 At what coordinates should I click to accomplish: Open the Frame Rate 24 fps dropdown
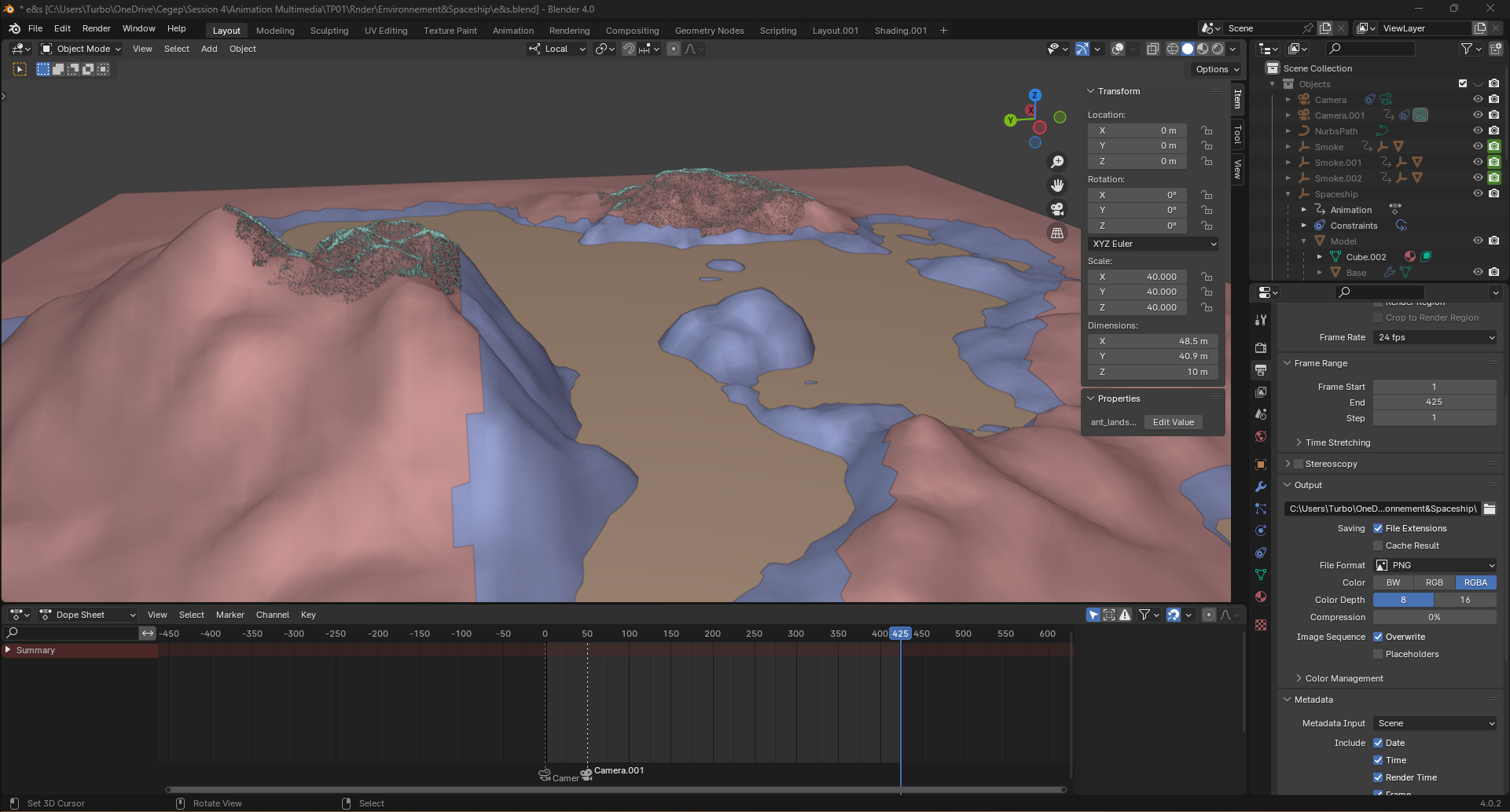click(1435, 337)
